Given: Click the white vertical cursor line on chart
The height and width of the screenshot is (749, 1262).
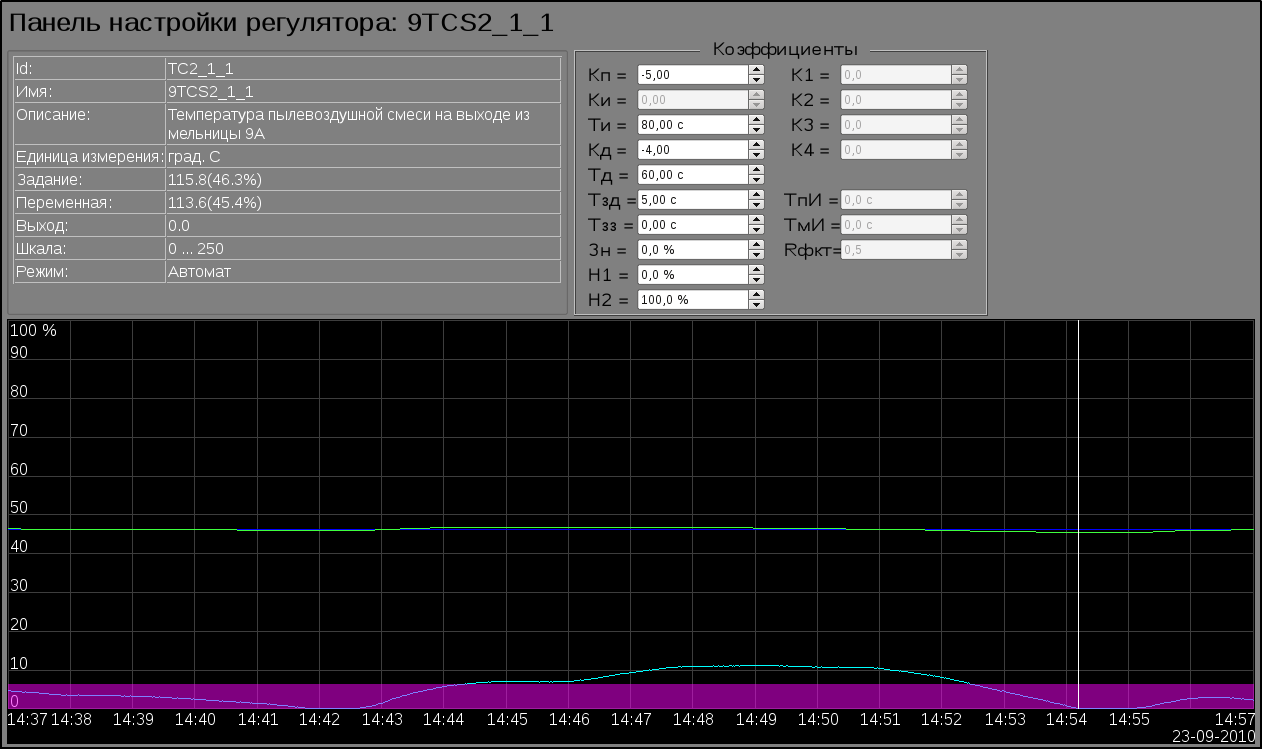Looking at the screenshot, I should click(1079, 450).
